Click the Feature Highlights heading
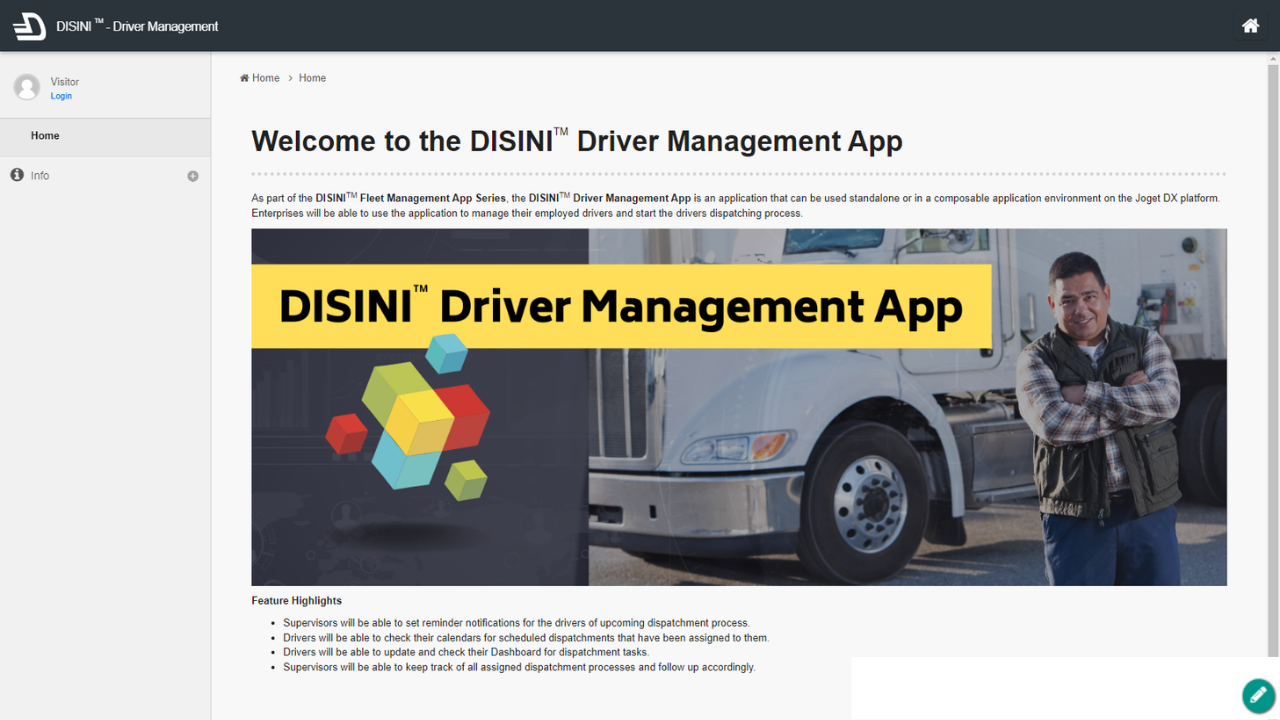The height and width of the screenshot is (720, 1280). point(296,601)
